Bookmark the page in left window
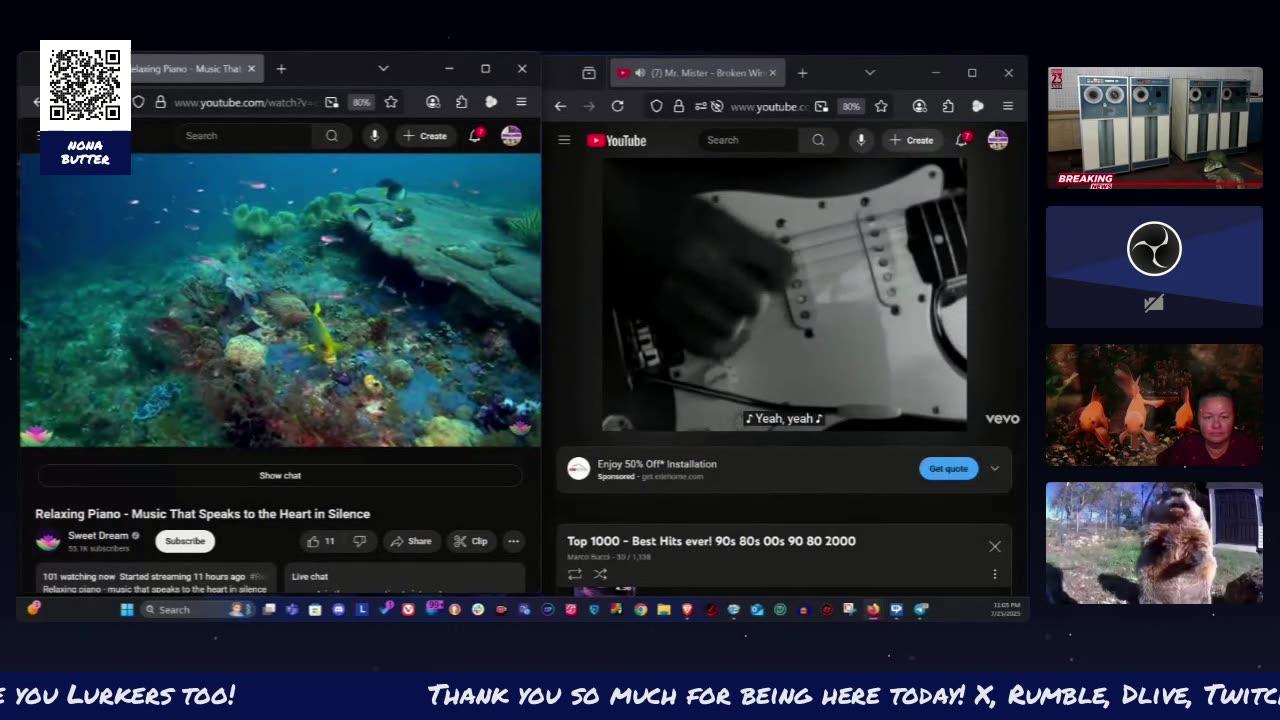Viewport: 1280px width, 720px height. (391, 102)
